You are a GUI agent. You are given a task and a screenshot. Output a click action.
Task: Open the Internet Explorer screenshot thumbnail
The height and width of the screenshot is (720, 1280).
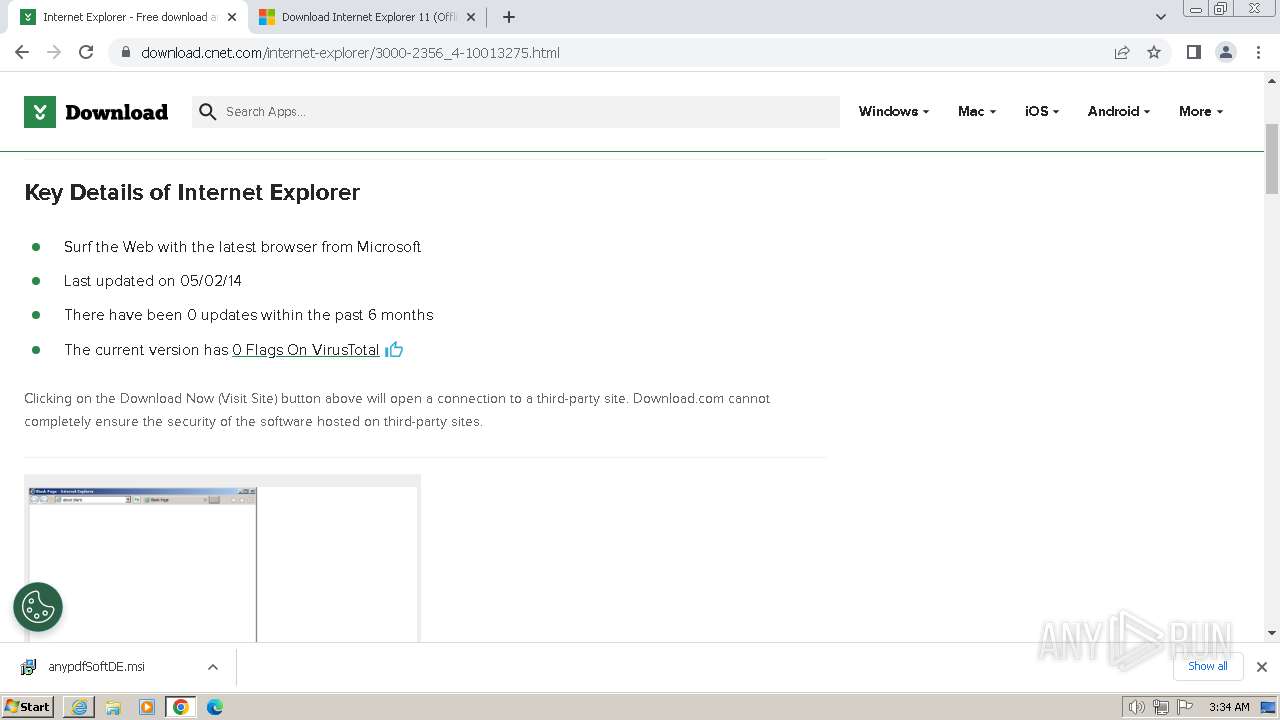pos(222,558)
